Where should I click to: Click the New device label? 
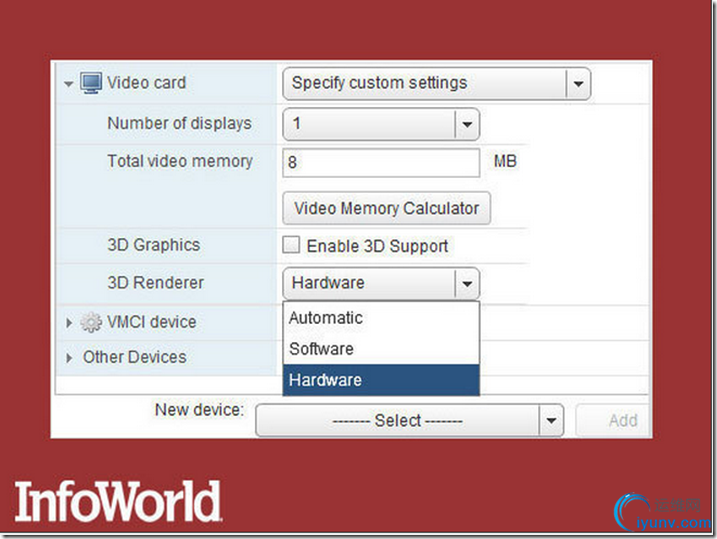(199, 410)
